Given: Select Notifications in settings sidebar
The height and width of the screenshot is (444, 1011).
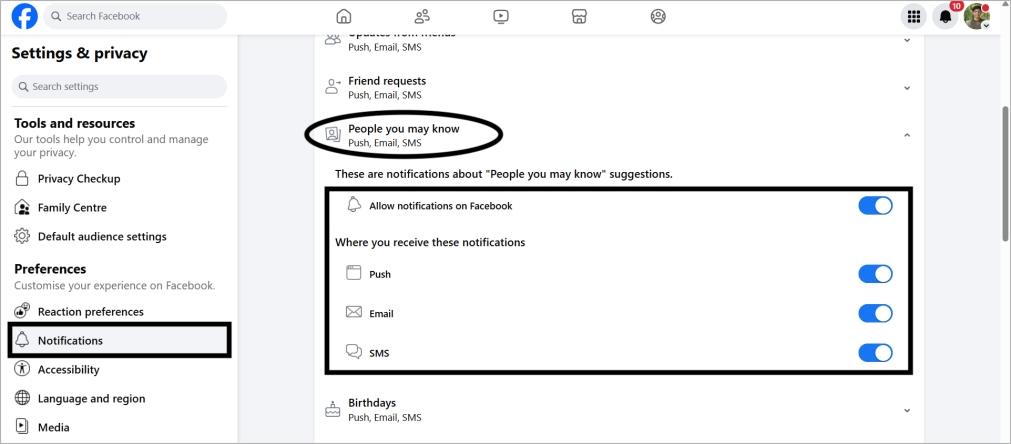Looking at the screenshot, I should (x=70, y=341).
